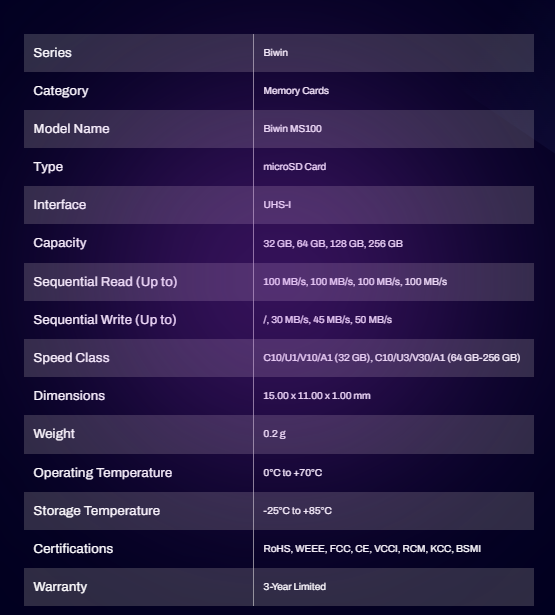
Task: Click the microSD Card type value
Action: (295, 167)
